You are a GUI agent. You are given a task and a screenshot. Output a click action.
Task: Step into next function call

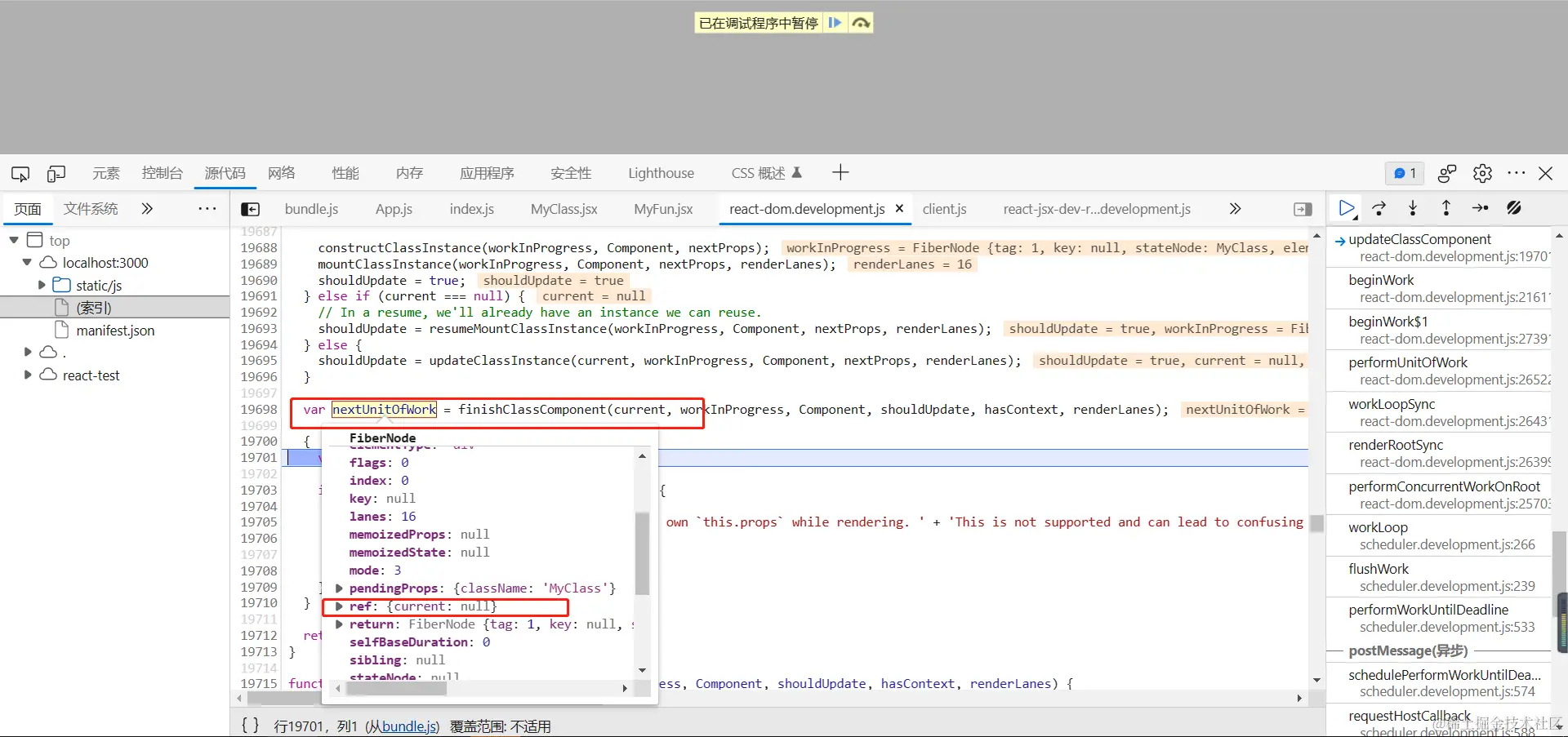pyautogui.click(x=1413, y=209)
